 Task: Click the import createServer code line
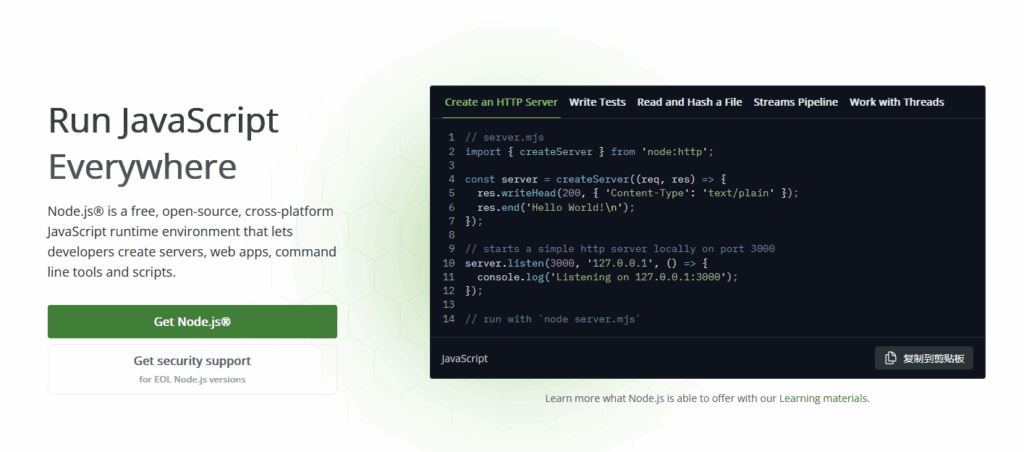[x=589, y=152]
